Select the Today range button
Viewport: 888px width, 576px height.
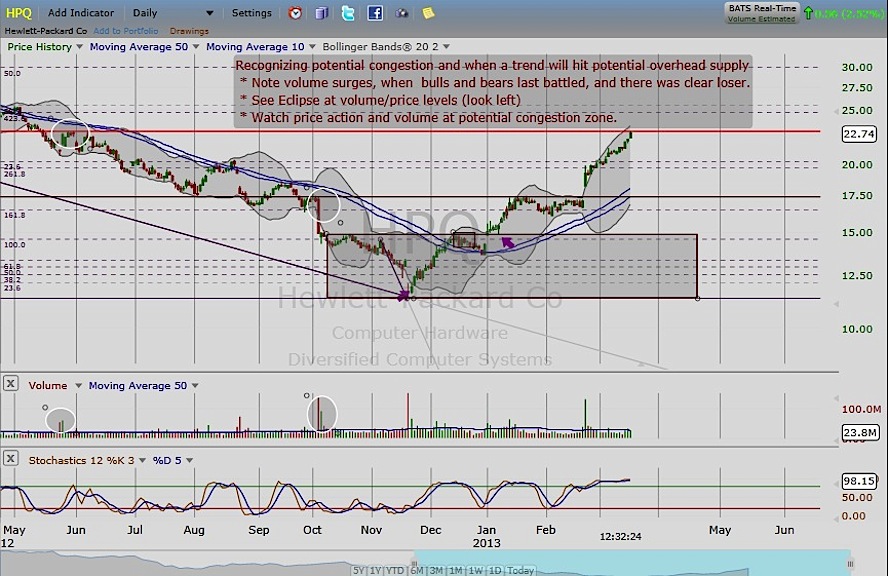[x=520, y=570]
